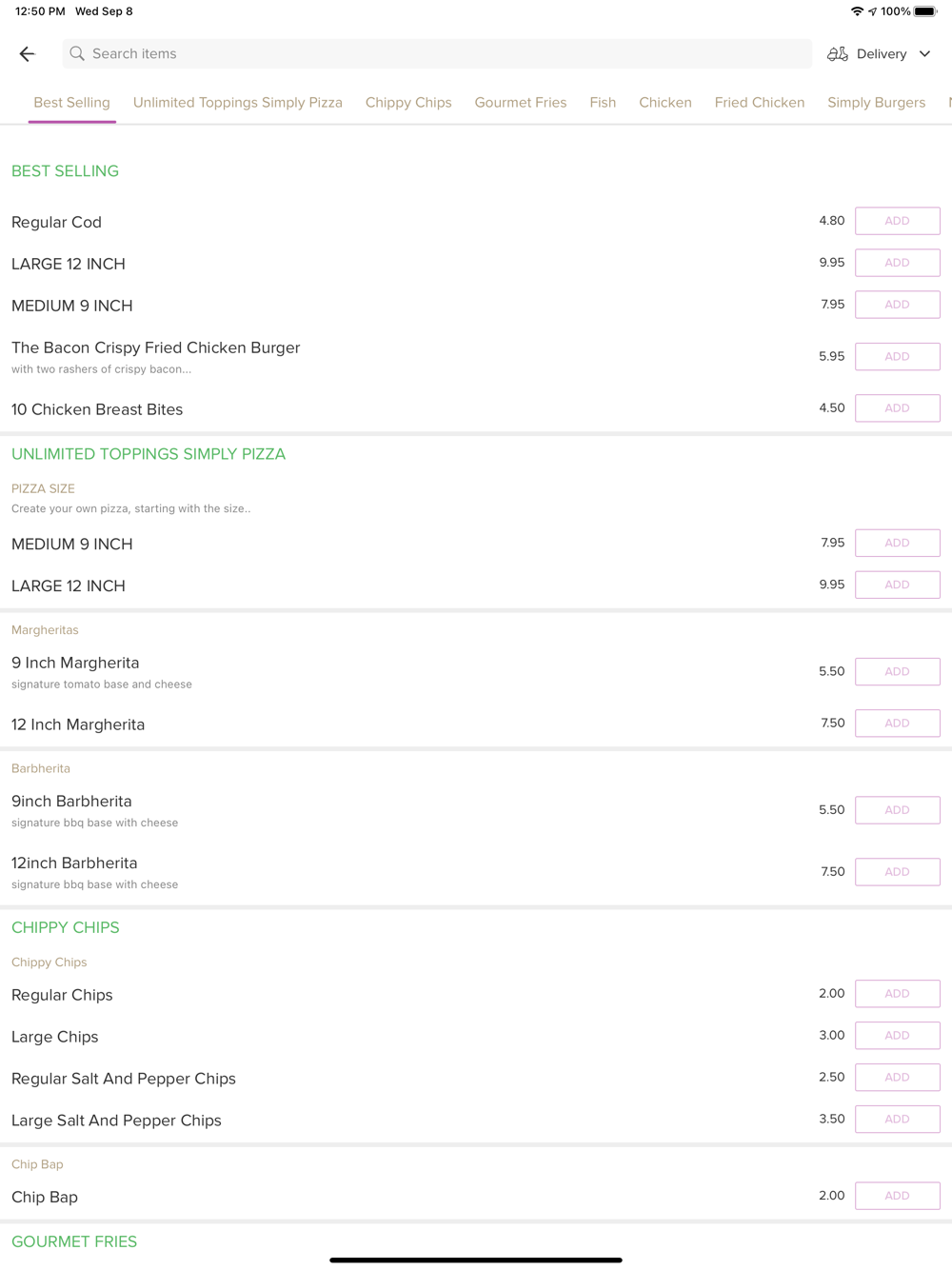Open the Delivery dropdown chevron
Viewport: 952px width, 1270px height.
pyautogui.click(x=924, y=54)
